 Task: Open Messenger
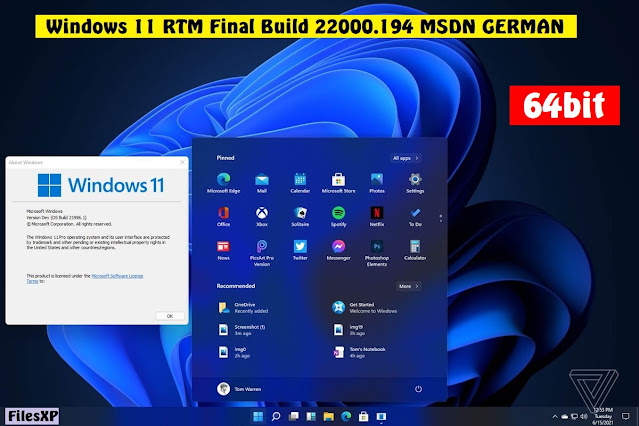click(x=338, y=250)
